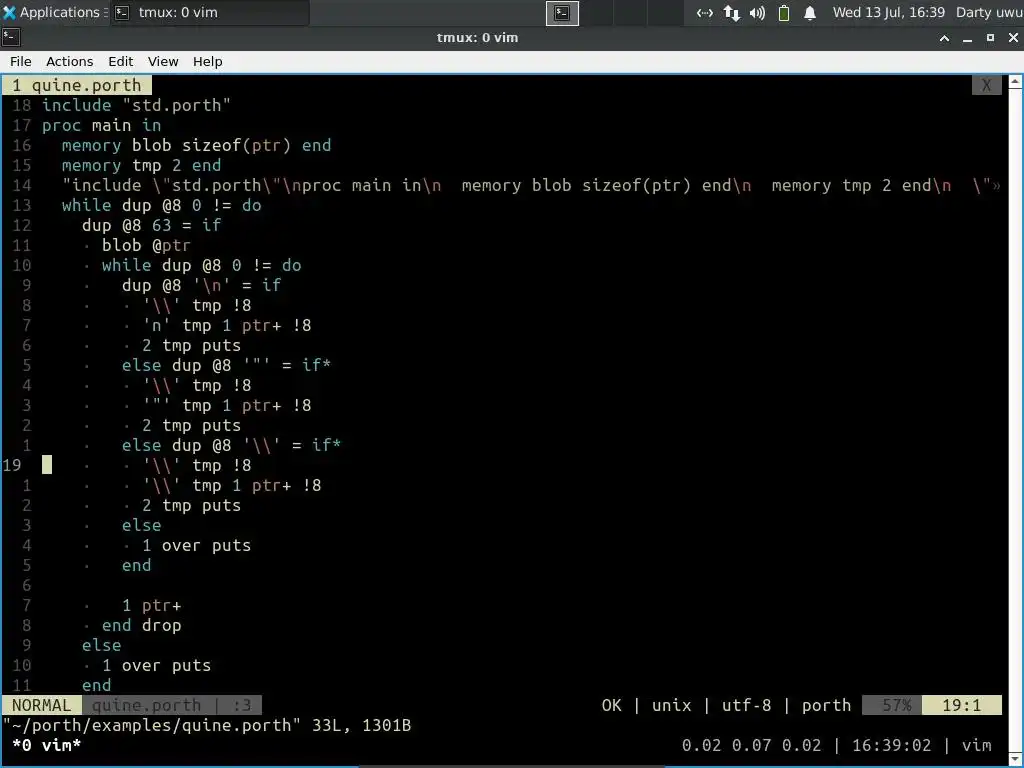Click 'memory tmp 2 end' line
The width and height of the screenshot is (1024, 768).
pyautogui.click(x=141, y=165)
